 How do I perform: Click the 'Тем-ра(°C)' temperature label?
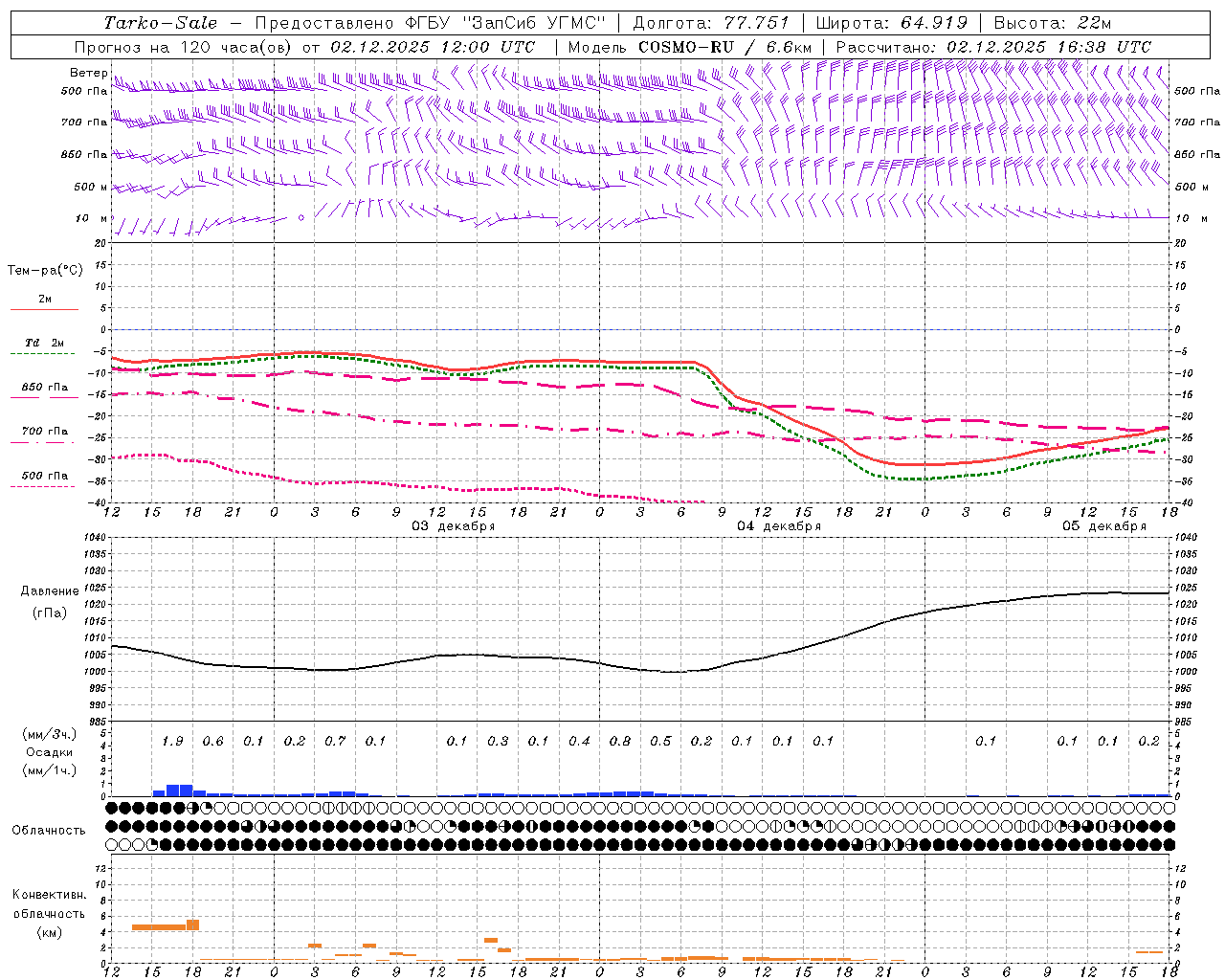click(45, 271)
